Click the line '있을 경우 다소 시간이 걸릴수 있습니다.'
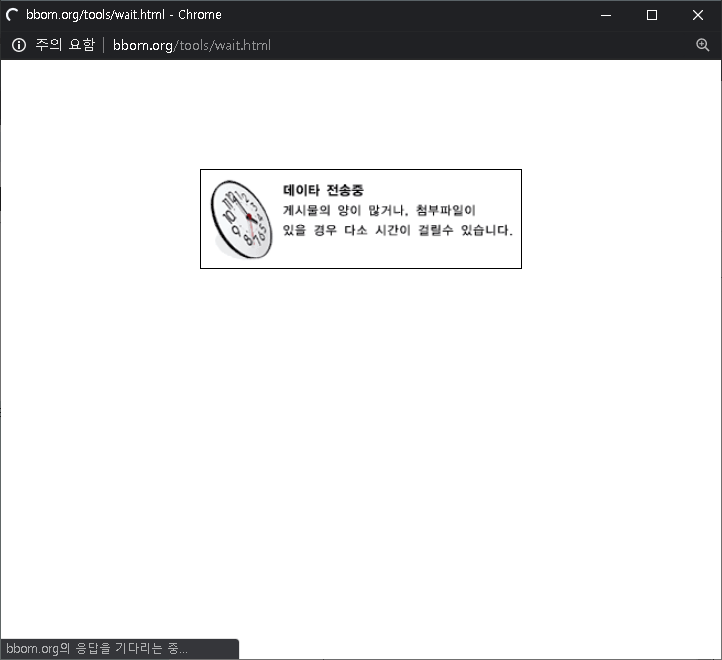 coord(397,230)
